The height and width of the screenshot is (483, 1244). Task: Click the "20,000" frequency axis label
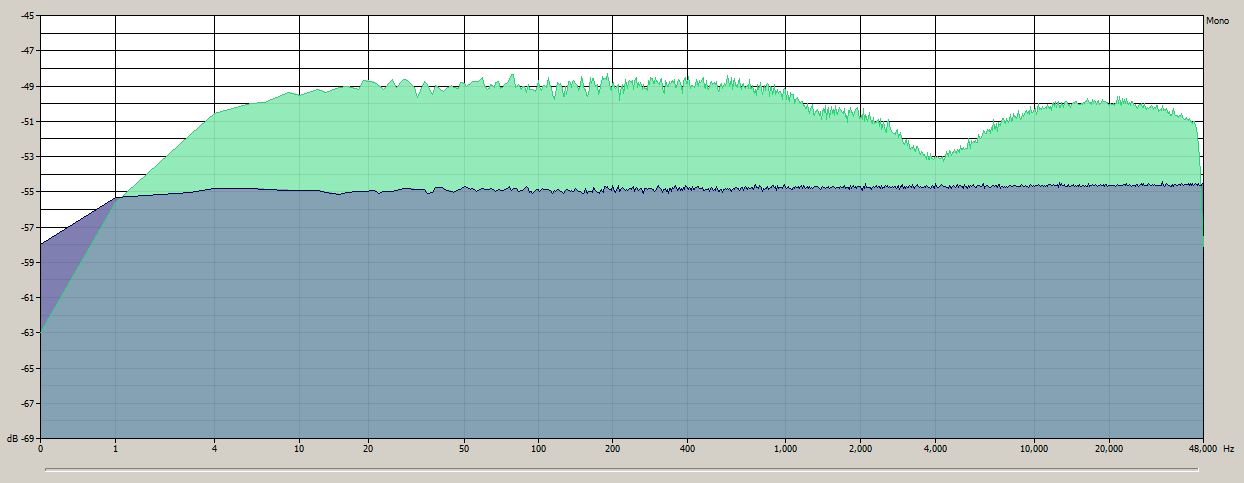point(1108,449)
